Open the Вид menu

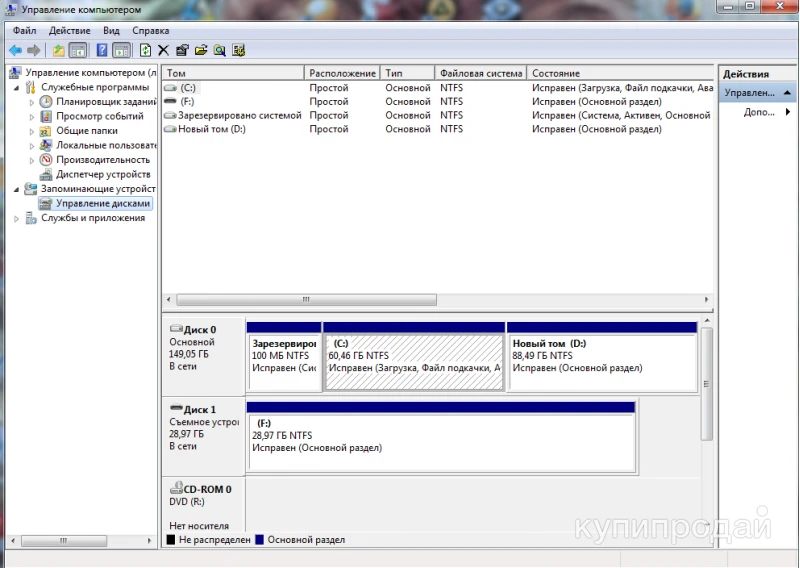tap(111, 31)
